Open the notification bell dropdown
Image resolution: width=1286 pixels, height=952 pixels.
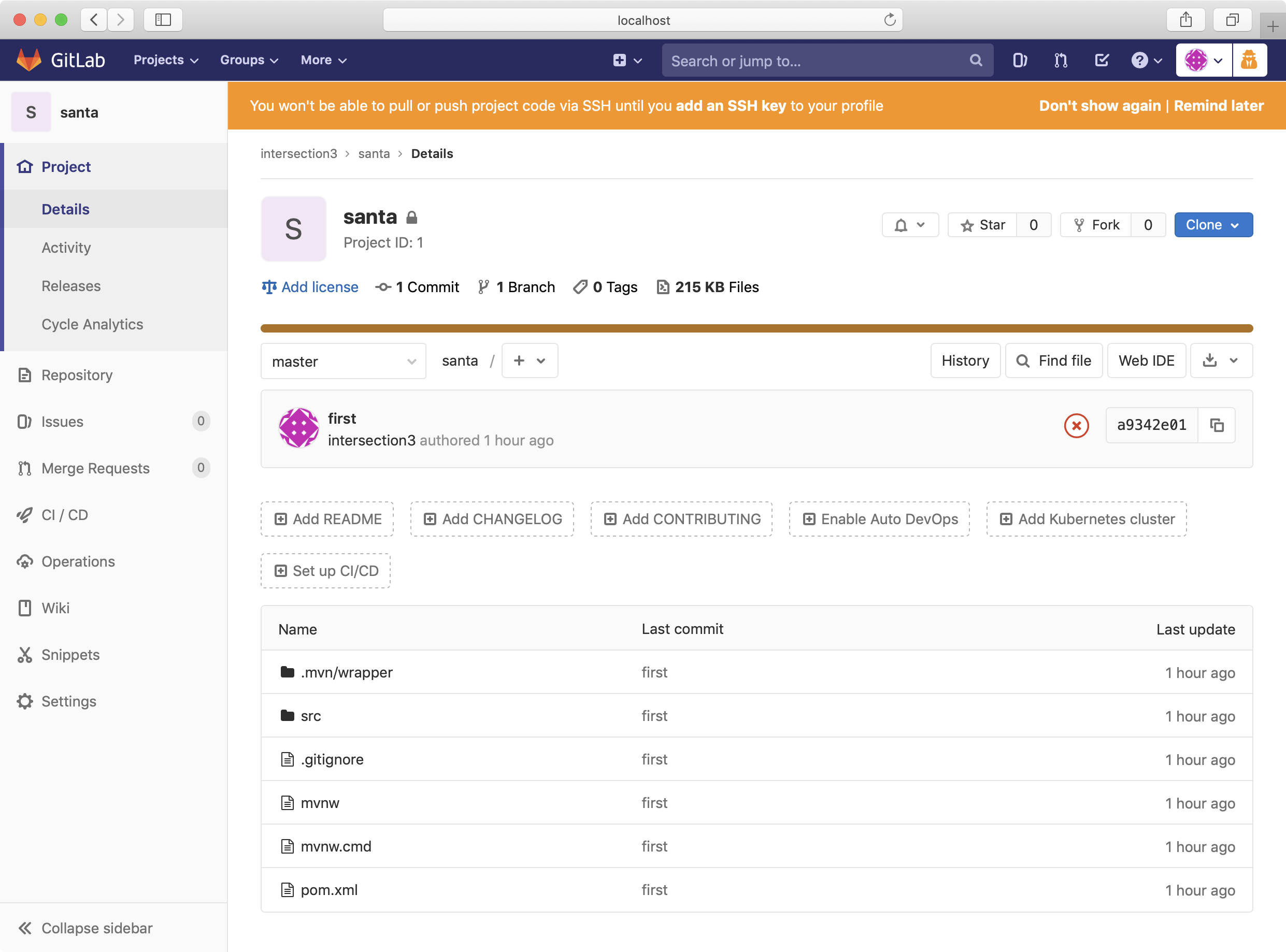click(910, 225)
